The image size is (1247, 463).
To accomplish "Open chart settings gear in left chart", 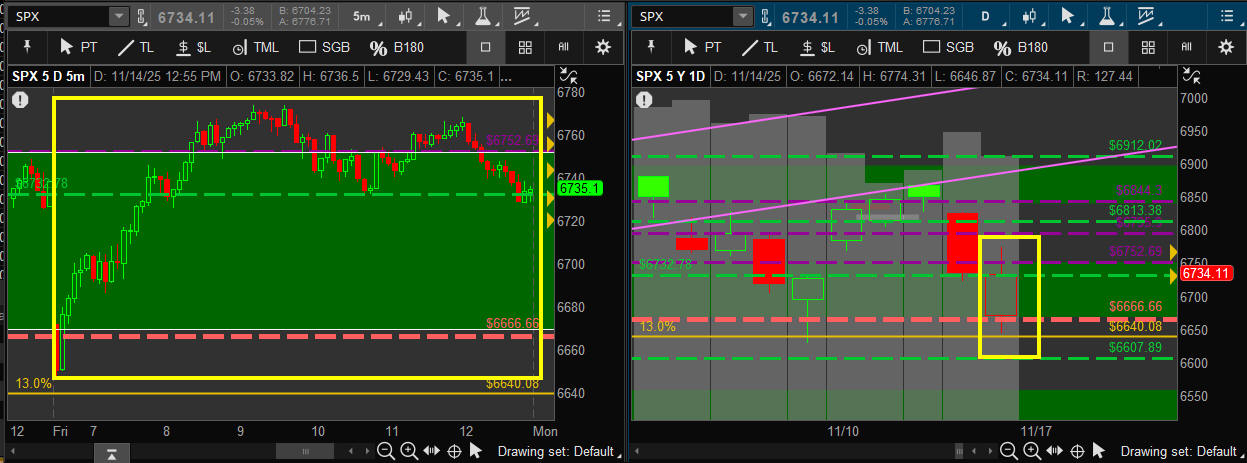I will coord(602,47).
